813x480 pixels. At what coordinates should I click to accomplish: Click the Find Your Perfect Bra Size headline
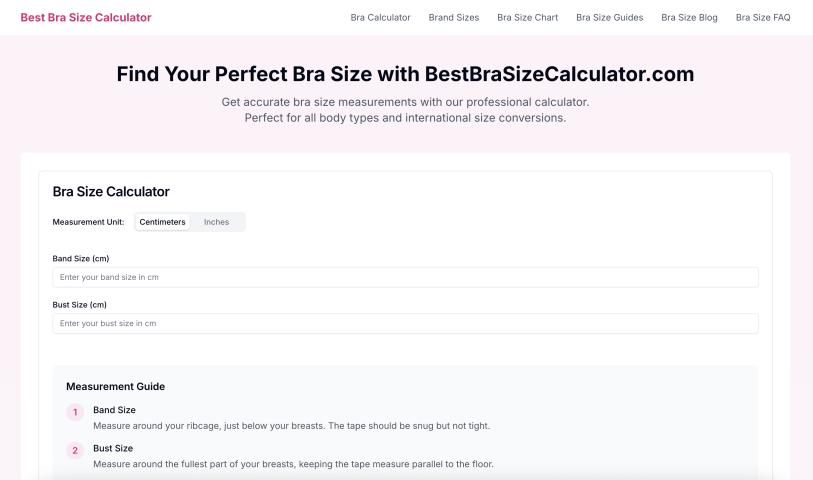coord(405,74)
